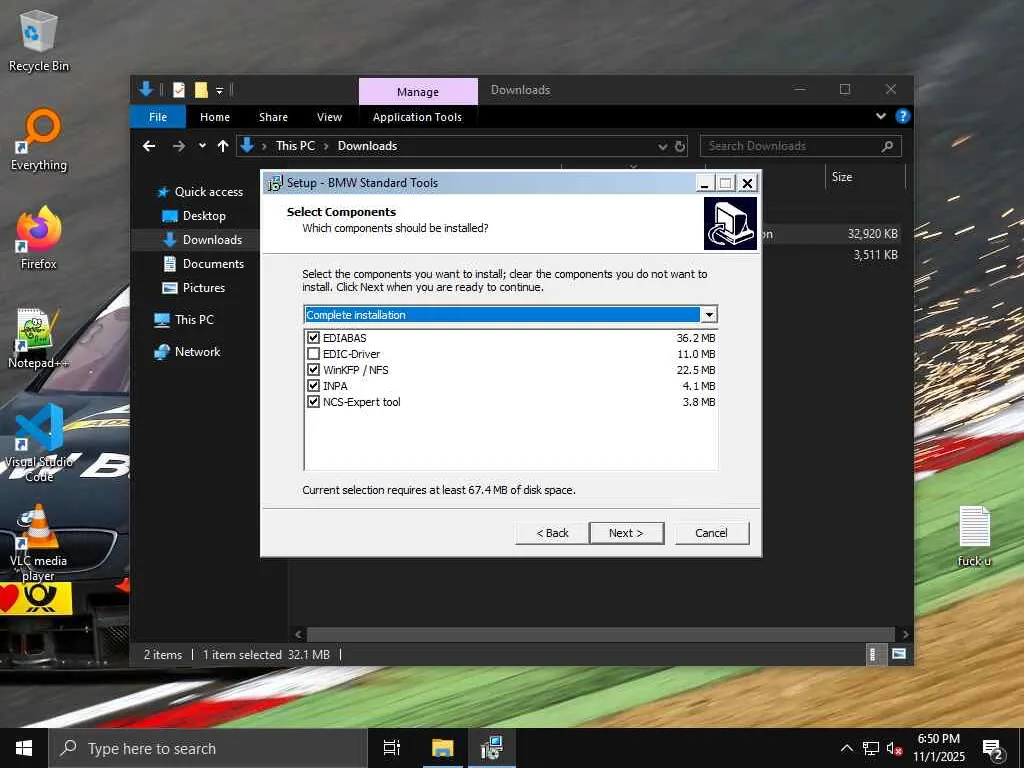Select the Everything desktop shortcut
Screen dimensions: 1024x768
pyautogui.click(x=39, y=141)
